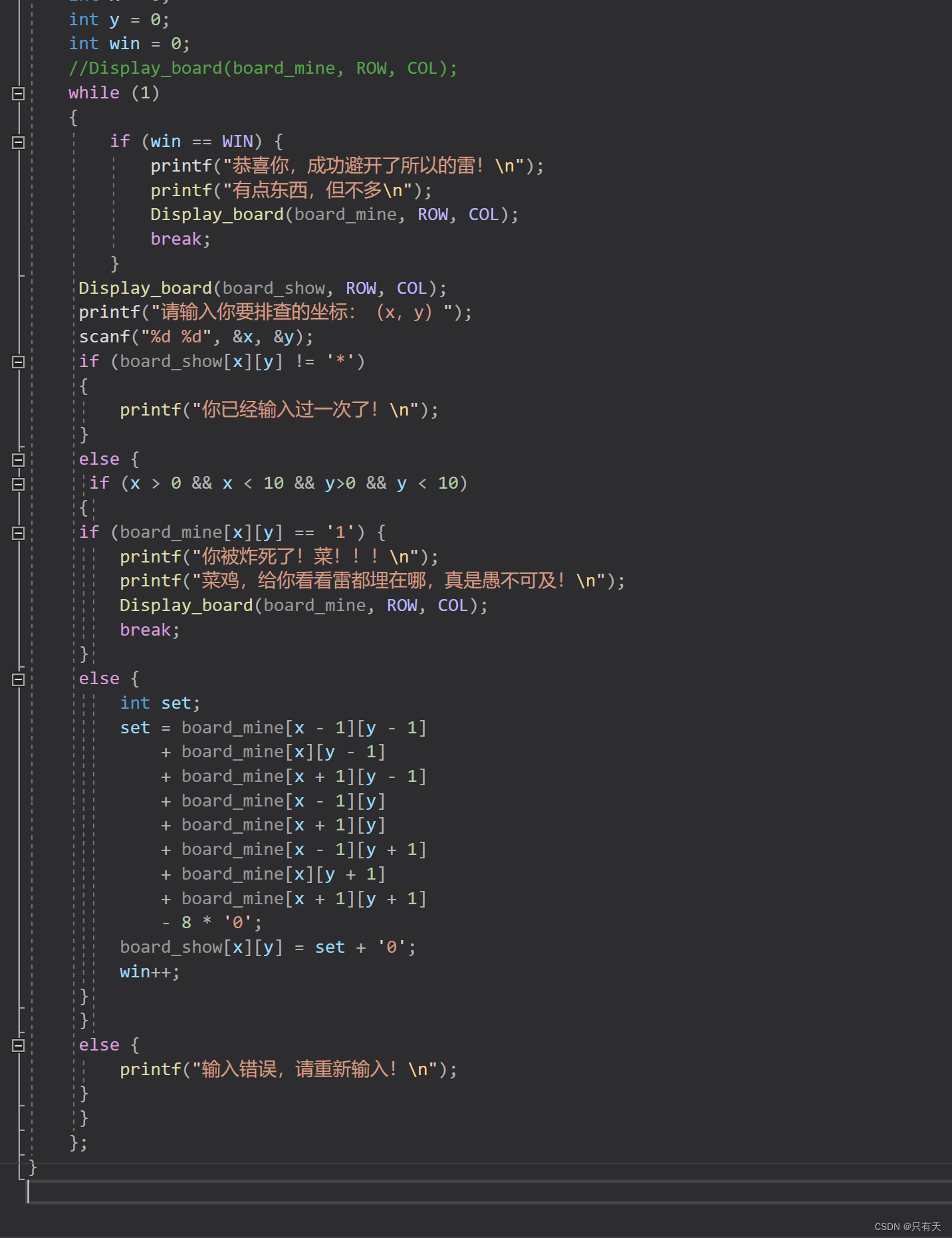Click the "- 8 * '0';" line
Screen dimensions: 952x1238
212,923
